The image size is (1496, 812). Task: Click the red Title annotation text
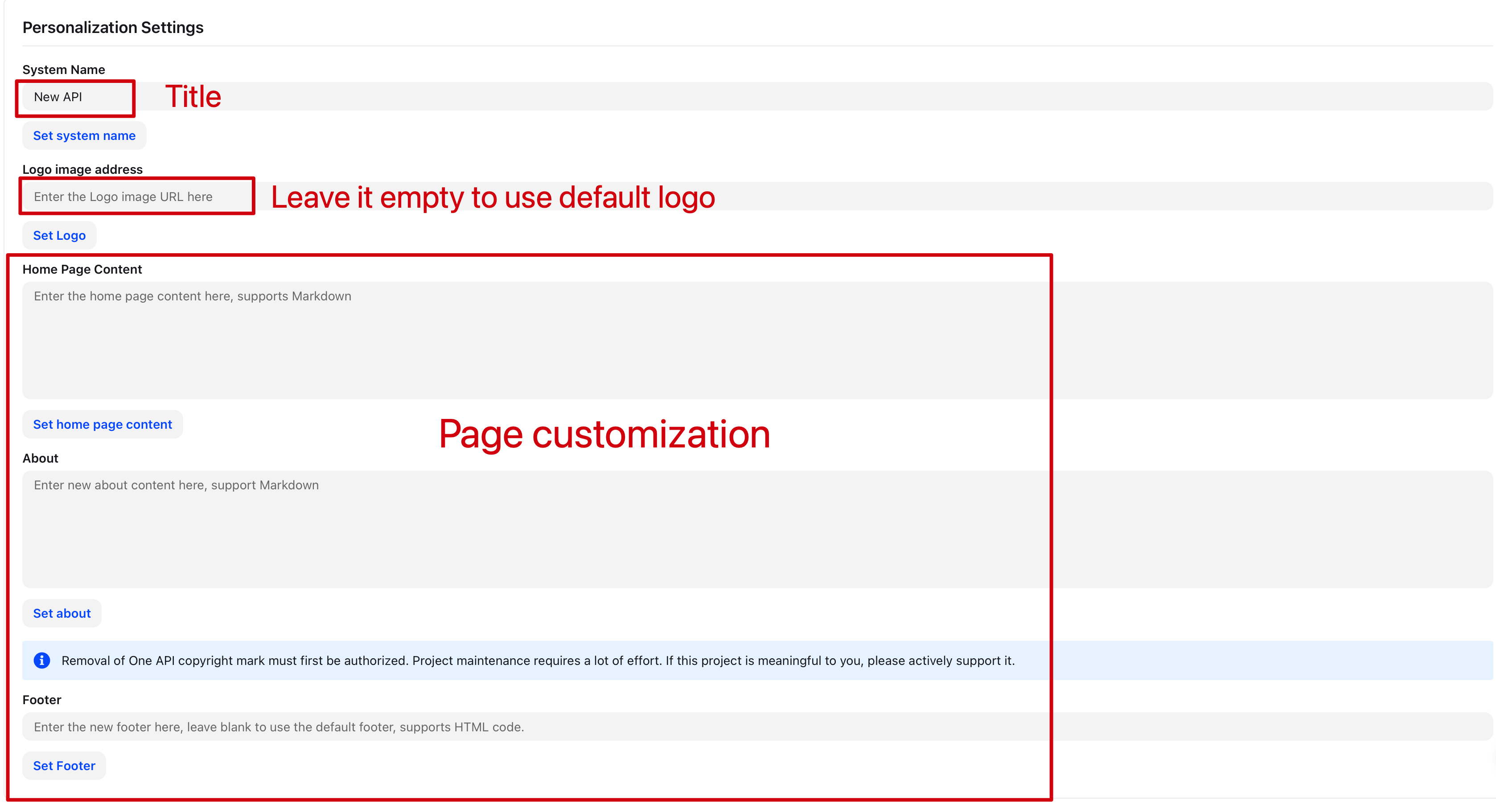point(193,96)
